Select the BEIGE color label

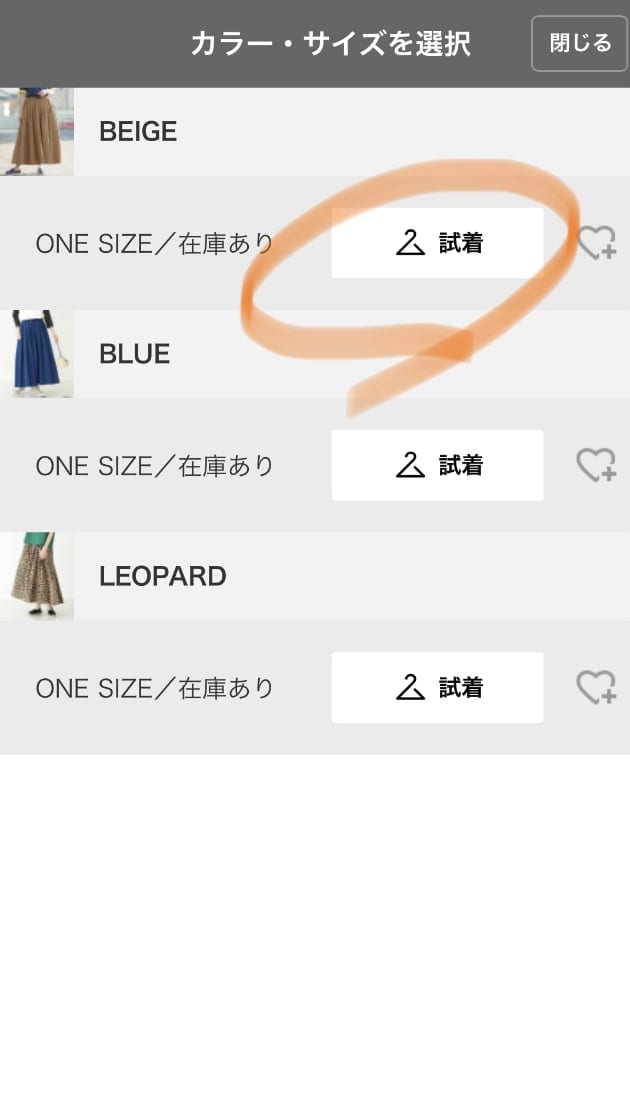click(138, 131)
